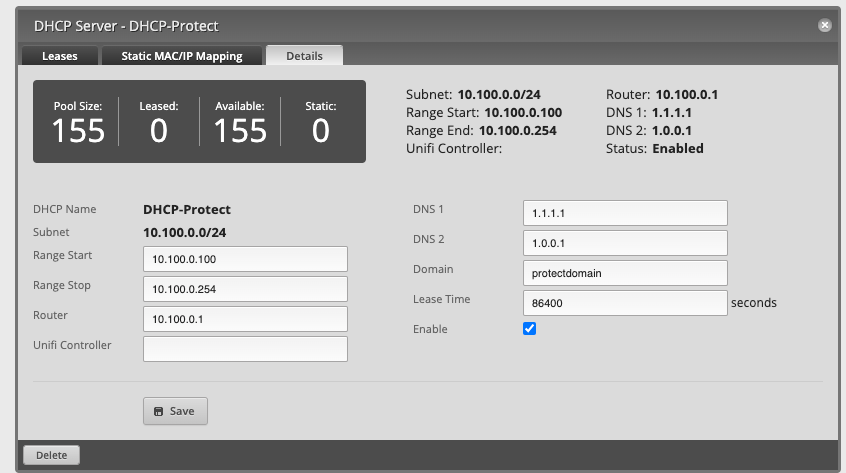The height and width of the screenshot is (473, 846).
Task: Uncheck the Enable checkbox
Action: click(530, 329)
